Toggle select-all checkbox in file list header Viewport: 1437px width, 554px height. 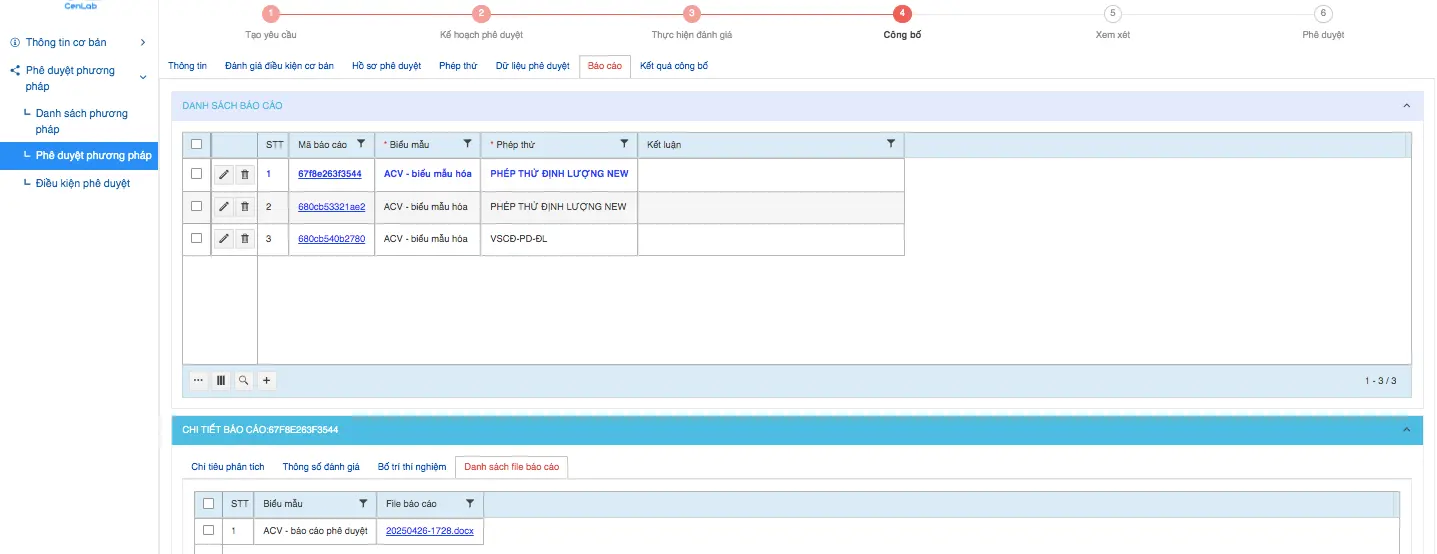pos(208,503)
